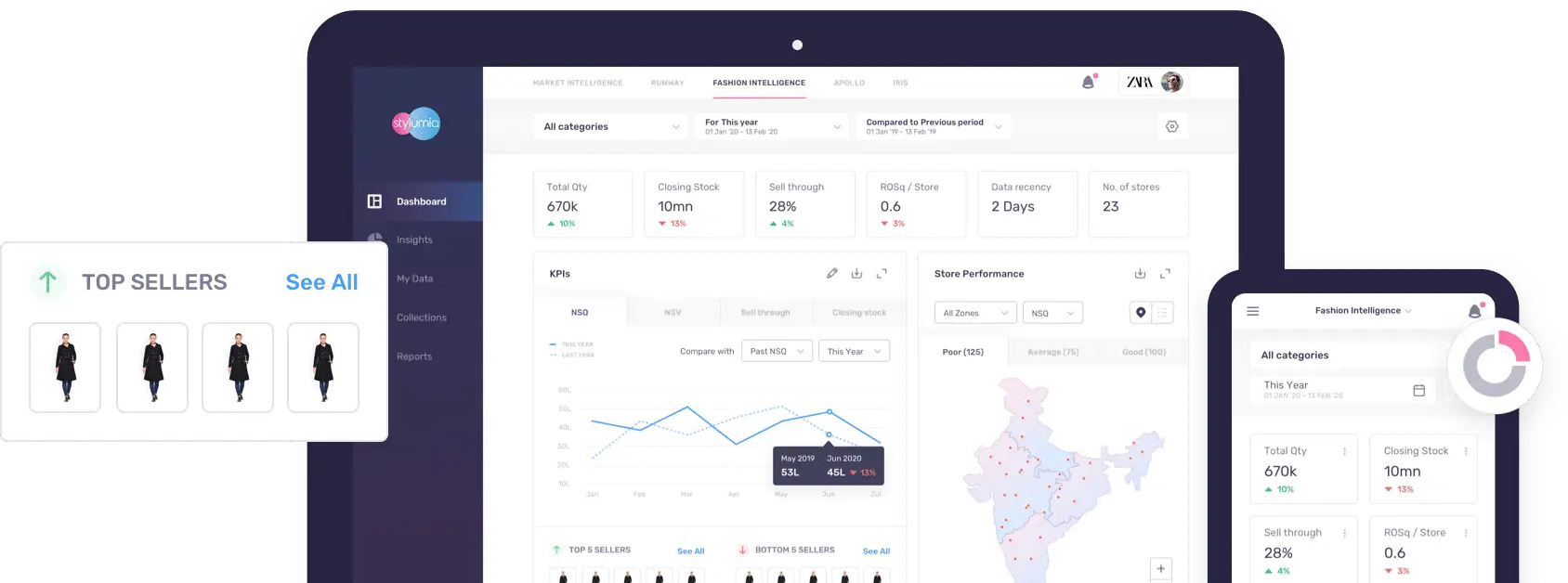Image resolution: width=1568 pixels, height=583 pixels.
Task: Expand Store Performance panel to fullscreen
Action: tap(1165, 273)
